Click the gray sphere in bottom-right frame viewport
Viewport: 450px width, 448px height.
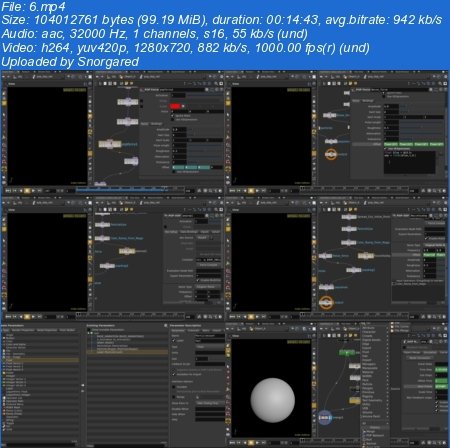[x=272, y=400]
